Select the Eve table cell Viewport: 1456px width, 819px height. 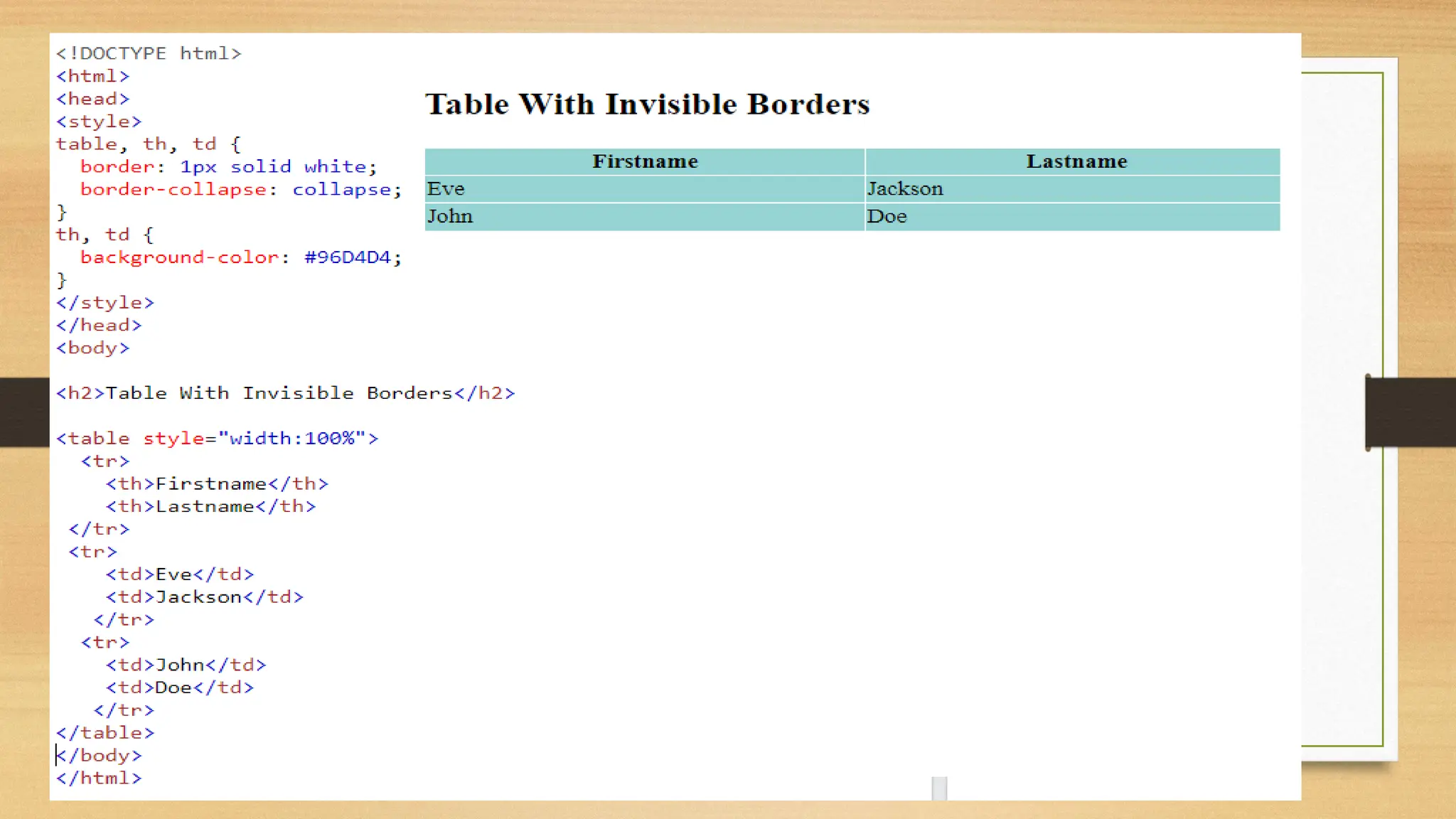tap(446, 189)
